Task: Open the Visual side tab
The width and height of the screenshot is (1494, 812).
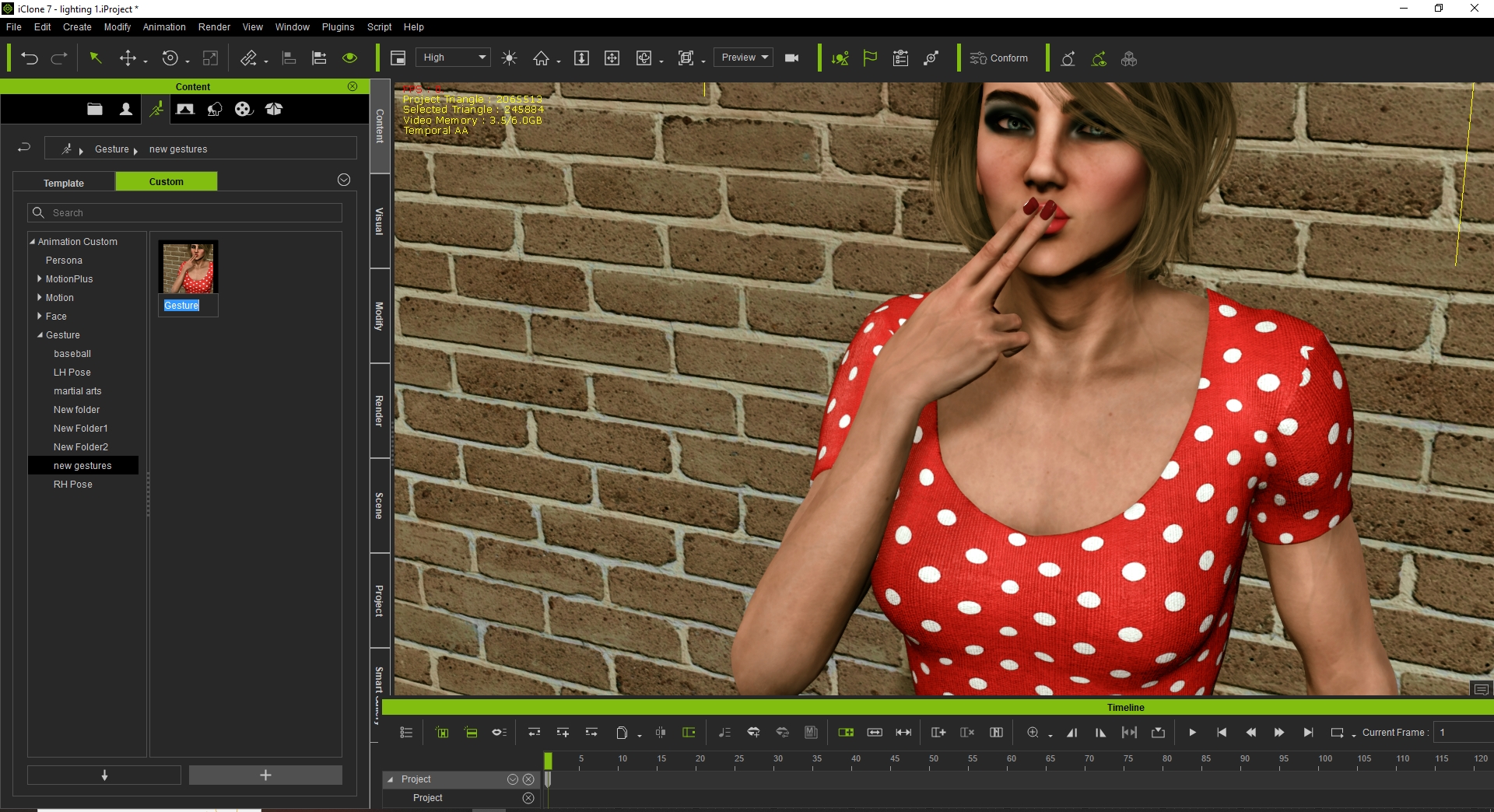Action: 380,222
